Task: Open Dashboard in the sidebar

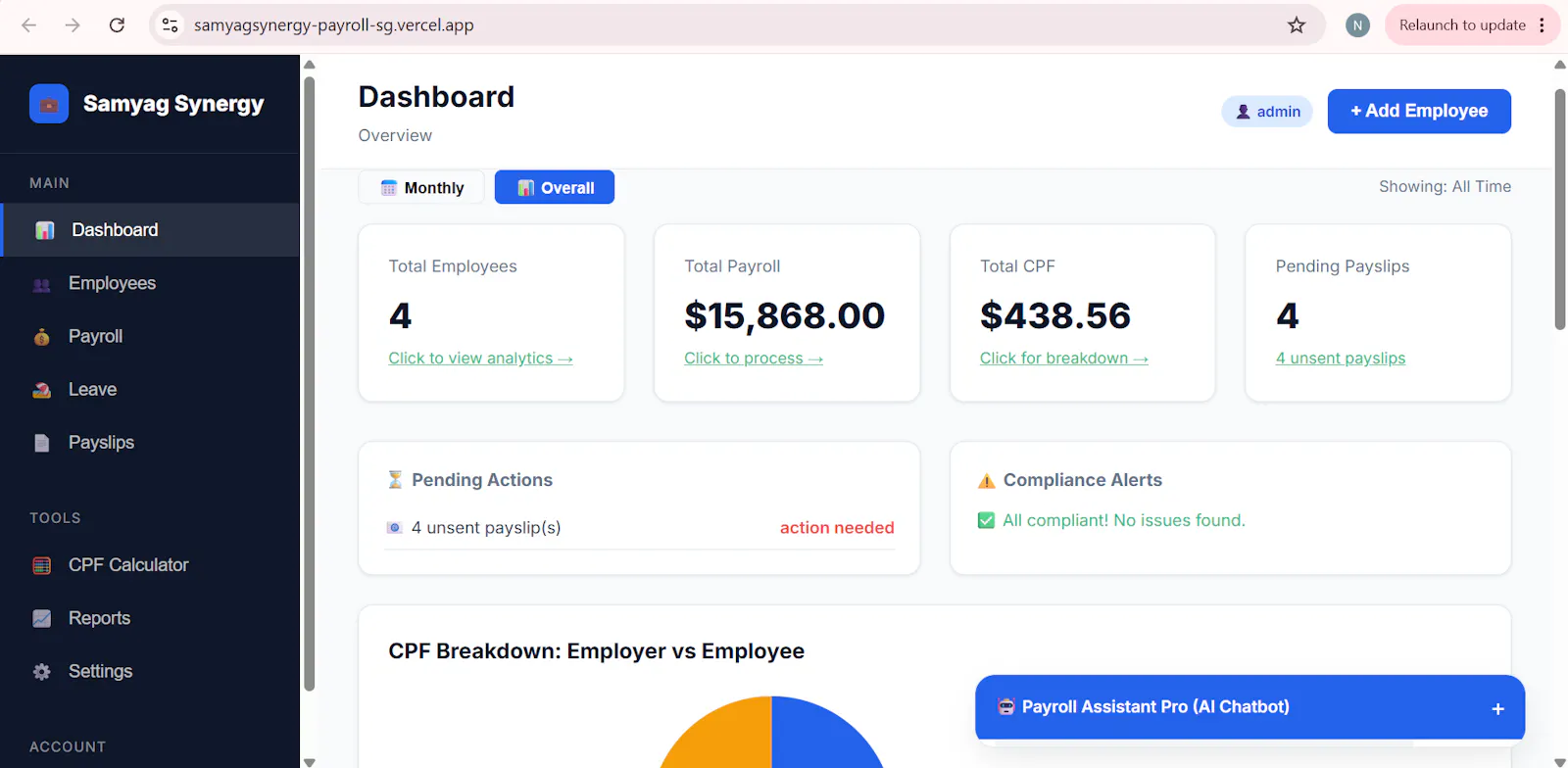Action: click(150, 230)
